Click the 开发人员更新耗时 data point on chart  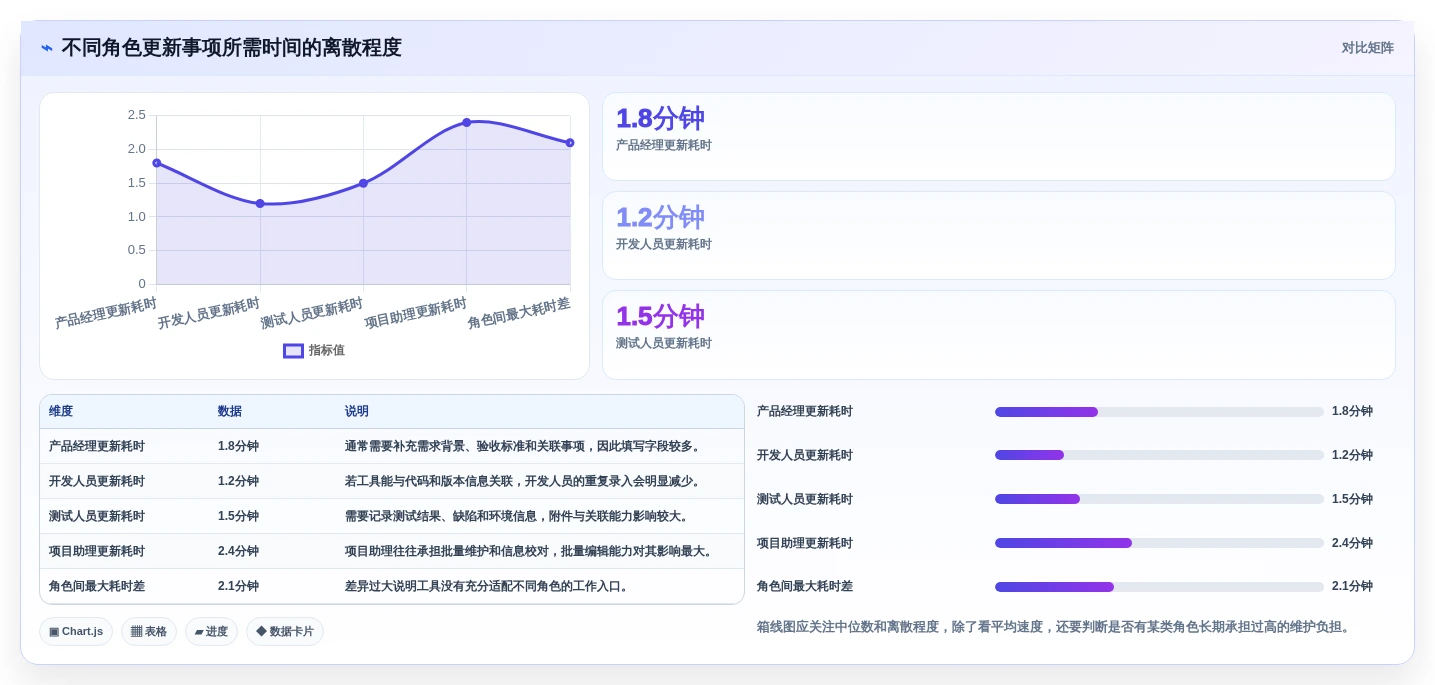point(260,203)
